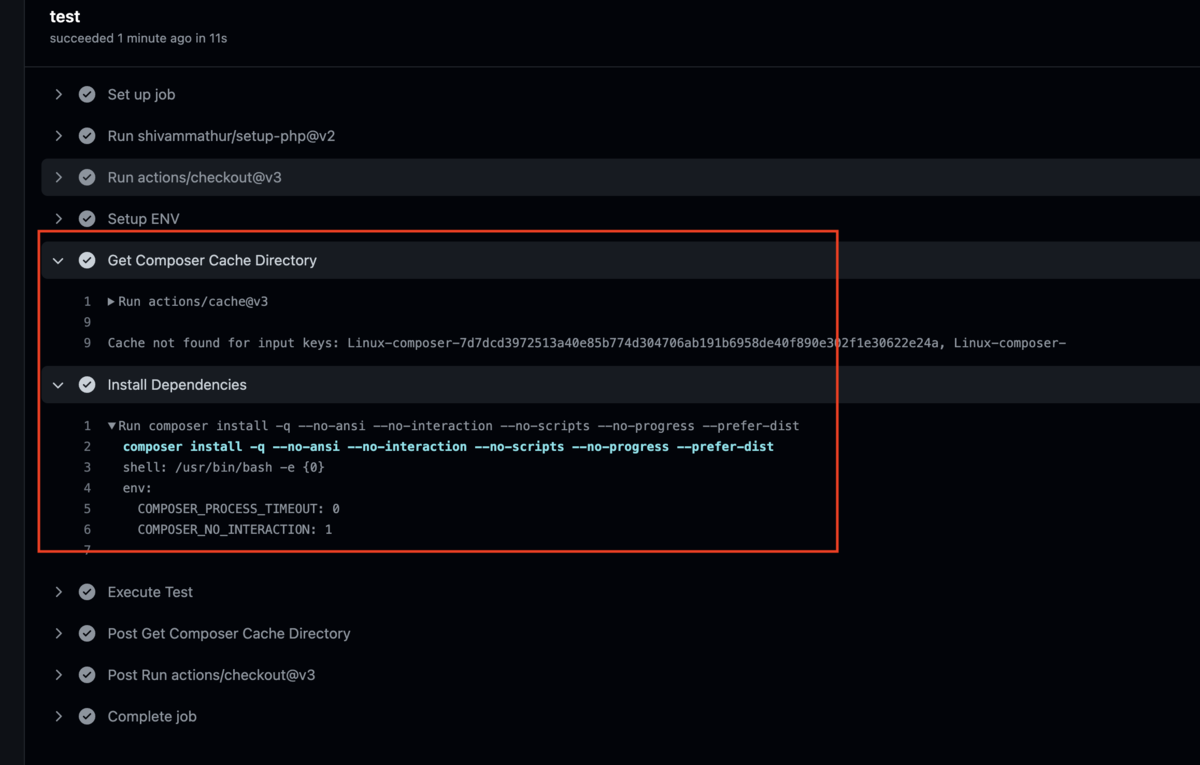This screenshot has height=765, width=1200.
Task: Expand the Run actions/cache@v3 disclosure triangle
Action: 111,301
